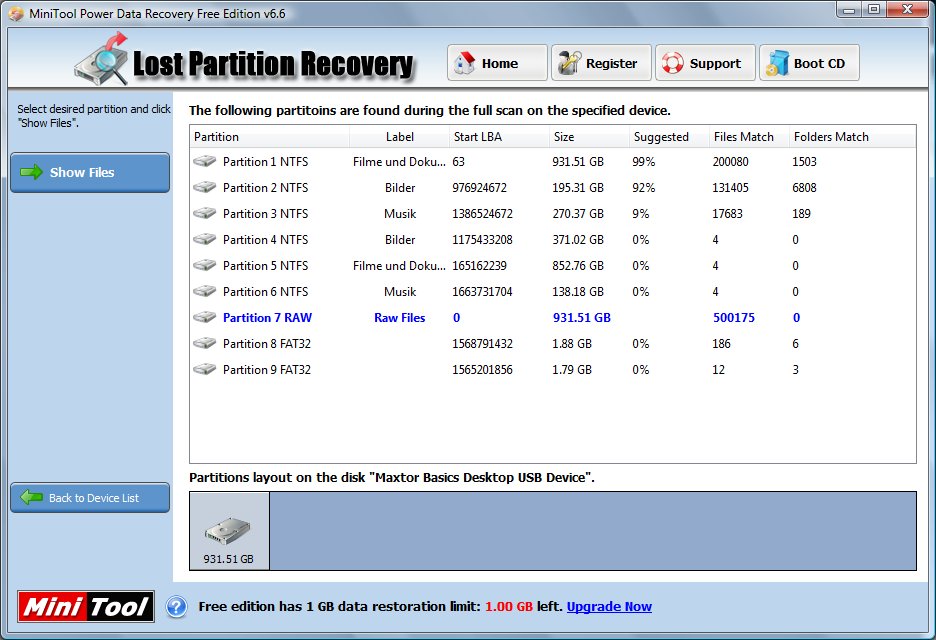Open the Boot CD button
936x640 pixels.
[809, 63]
